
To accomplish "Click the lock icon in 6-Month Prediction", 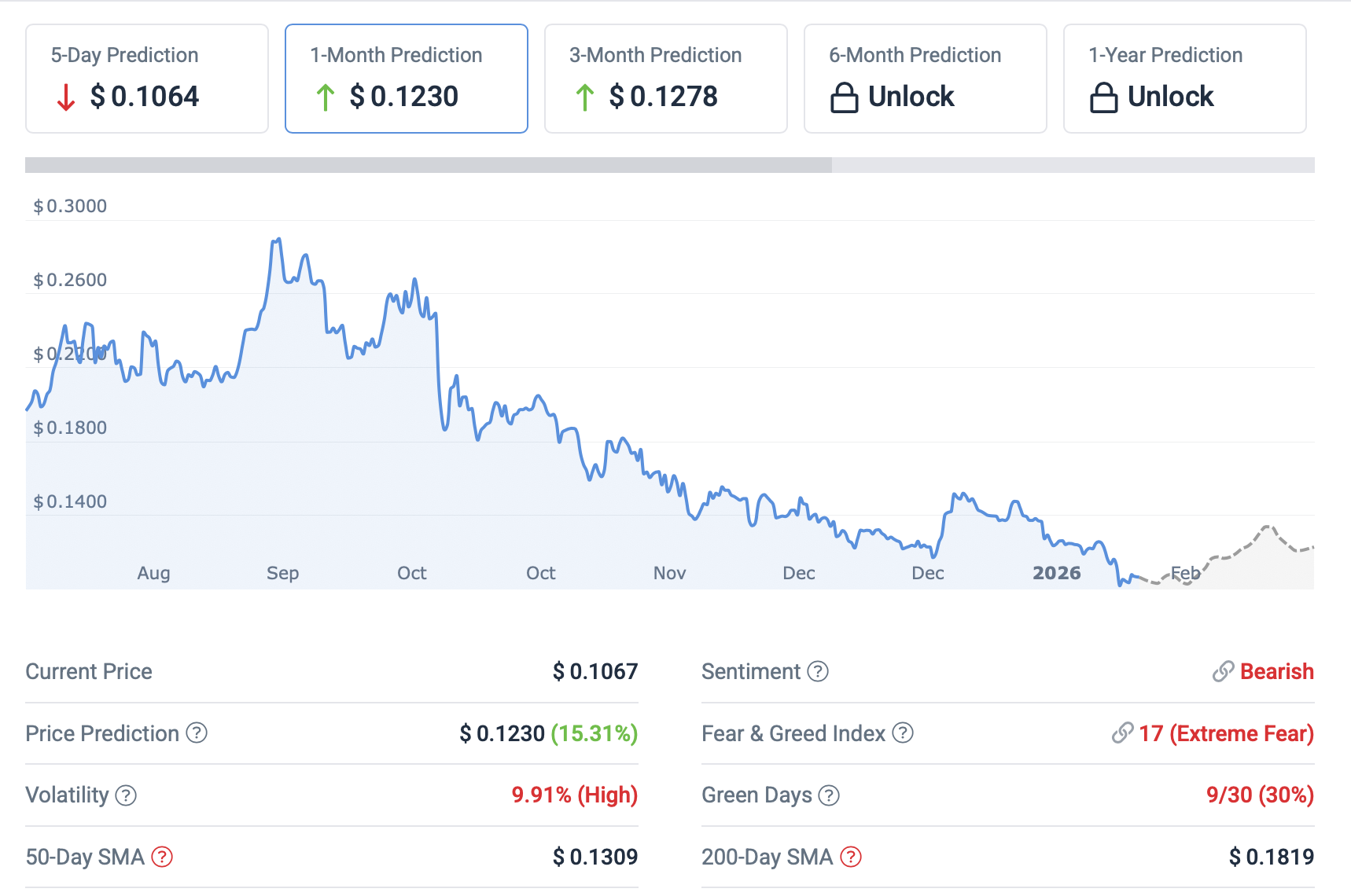I will [x=845, y=97].
